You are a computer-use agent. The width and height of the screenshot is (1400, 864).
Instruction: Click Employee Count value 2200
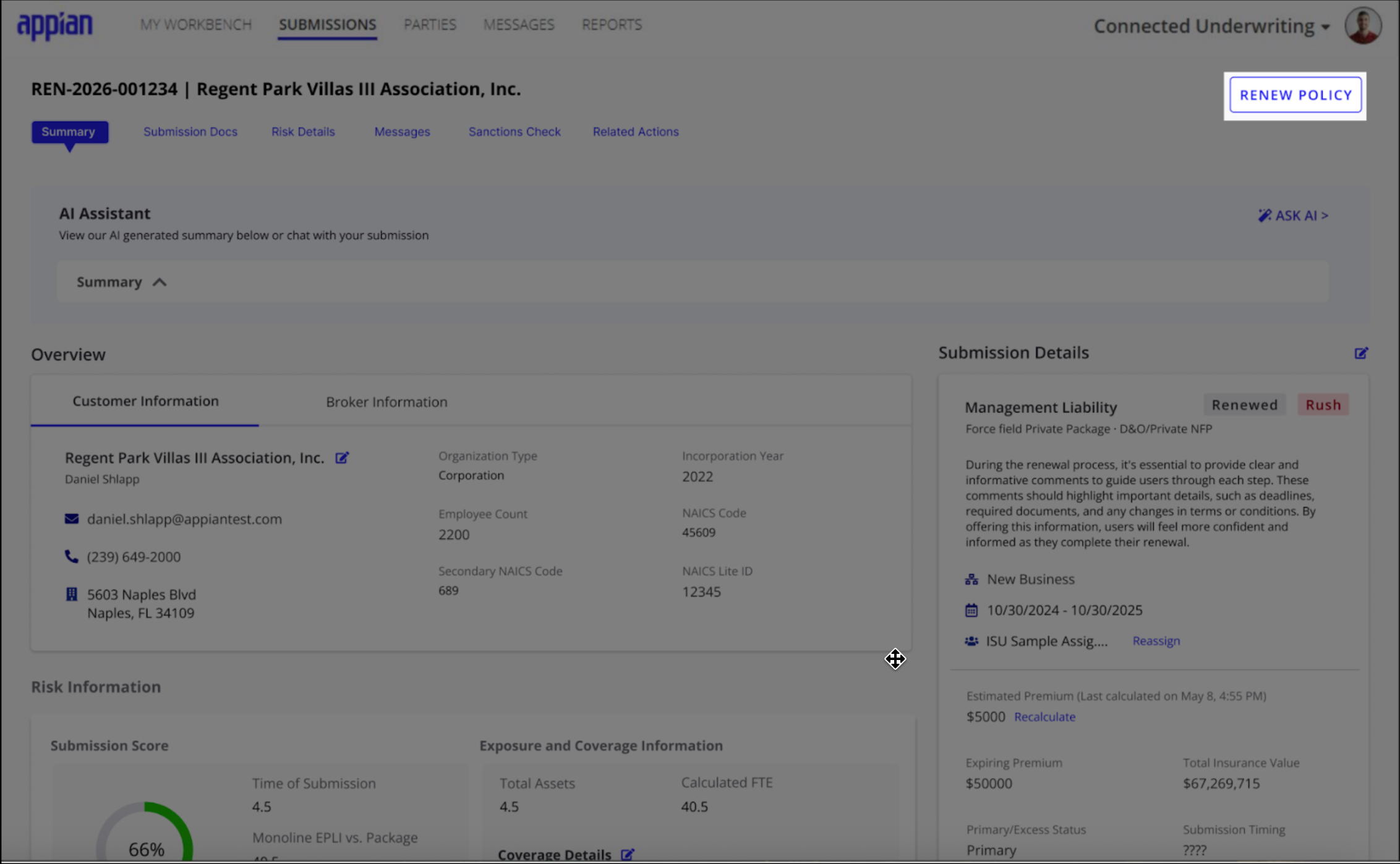click(x=454, y=534)
